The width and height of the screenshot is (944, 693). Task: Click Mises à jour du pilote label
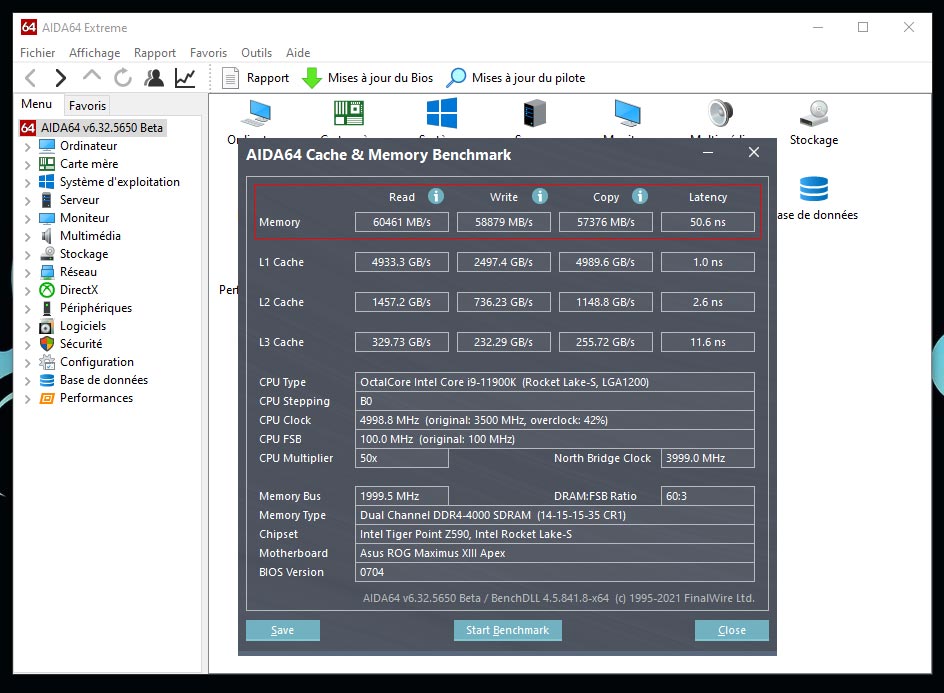click(x=529, y=78)
